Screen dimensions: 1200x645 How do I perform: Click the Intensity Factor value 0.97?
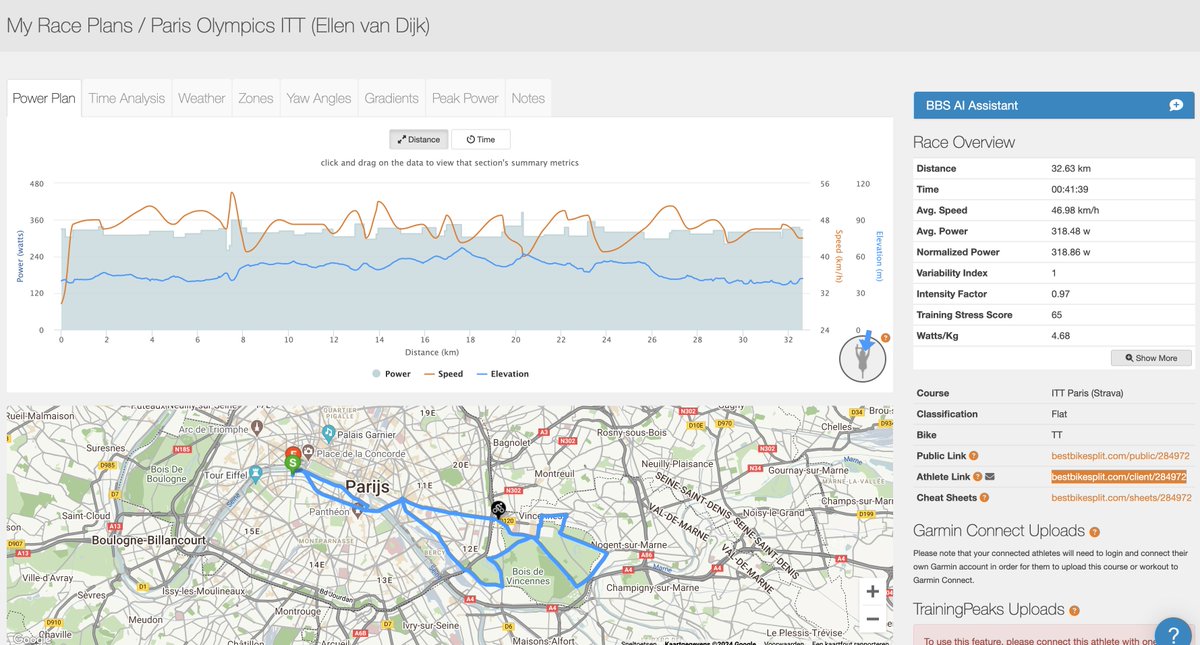coord(1061,294)
